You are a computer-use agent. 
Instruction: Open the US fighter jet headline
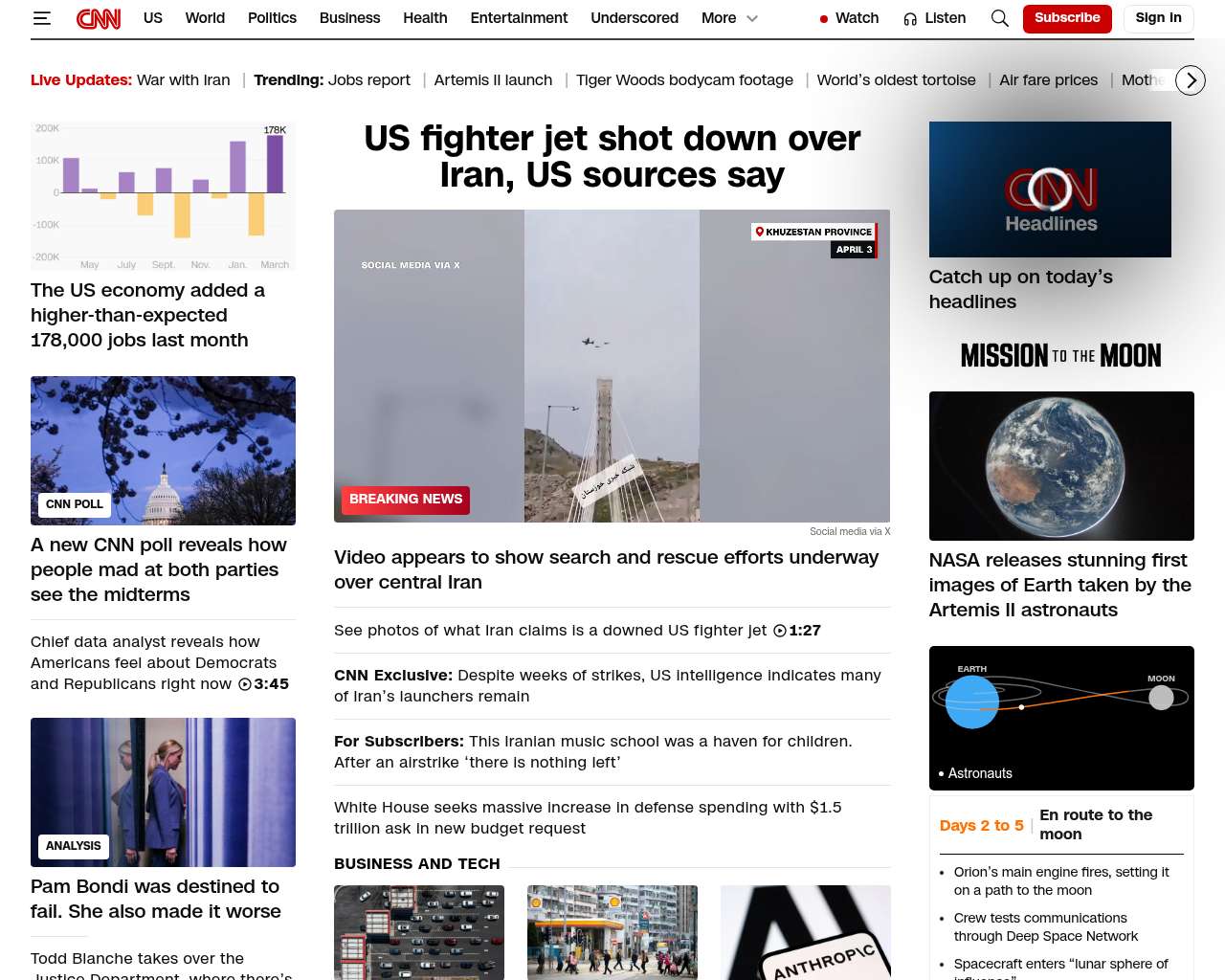pos(612,157)
